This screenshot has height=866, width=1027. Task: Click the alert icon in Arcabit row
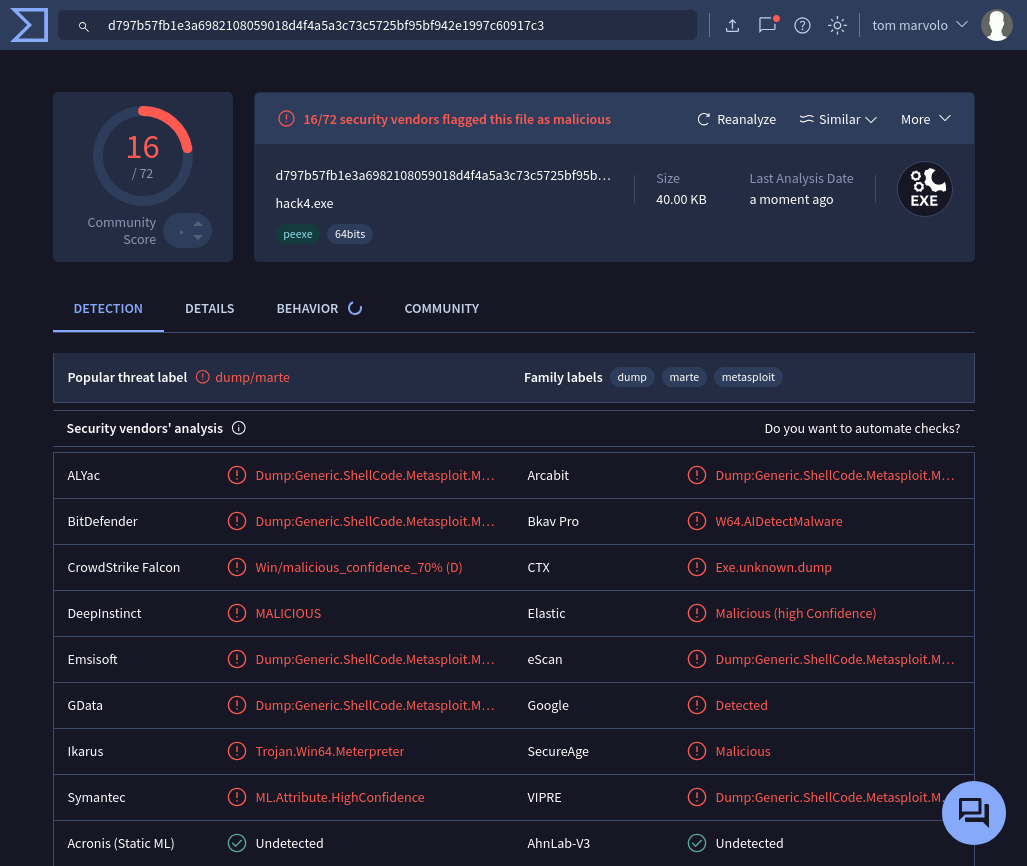click(697, 475)
